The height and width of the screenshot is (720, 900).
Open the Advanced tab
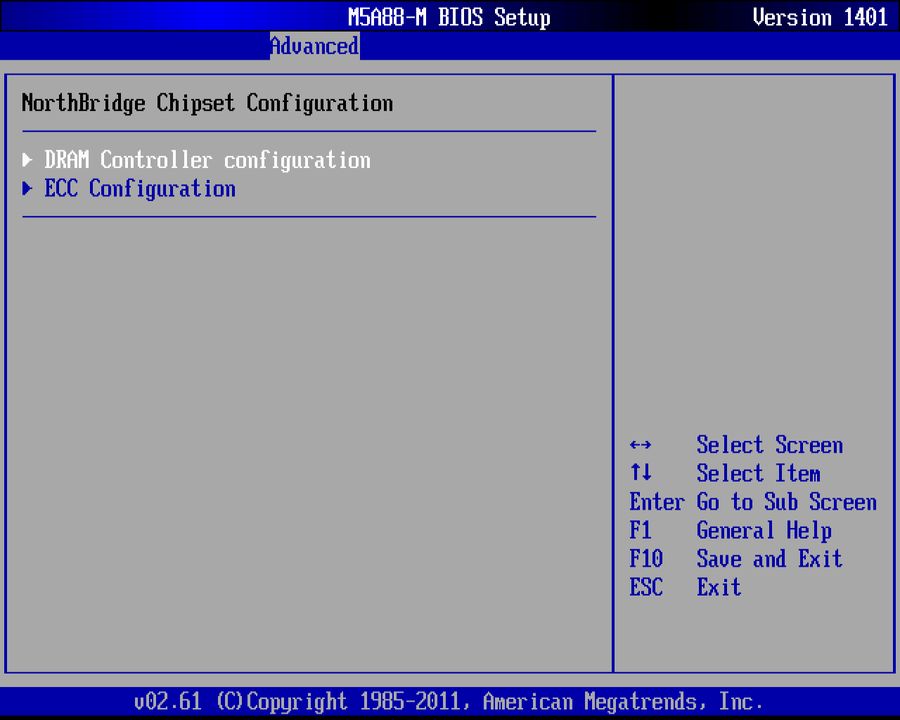click(315, 46)
